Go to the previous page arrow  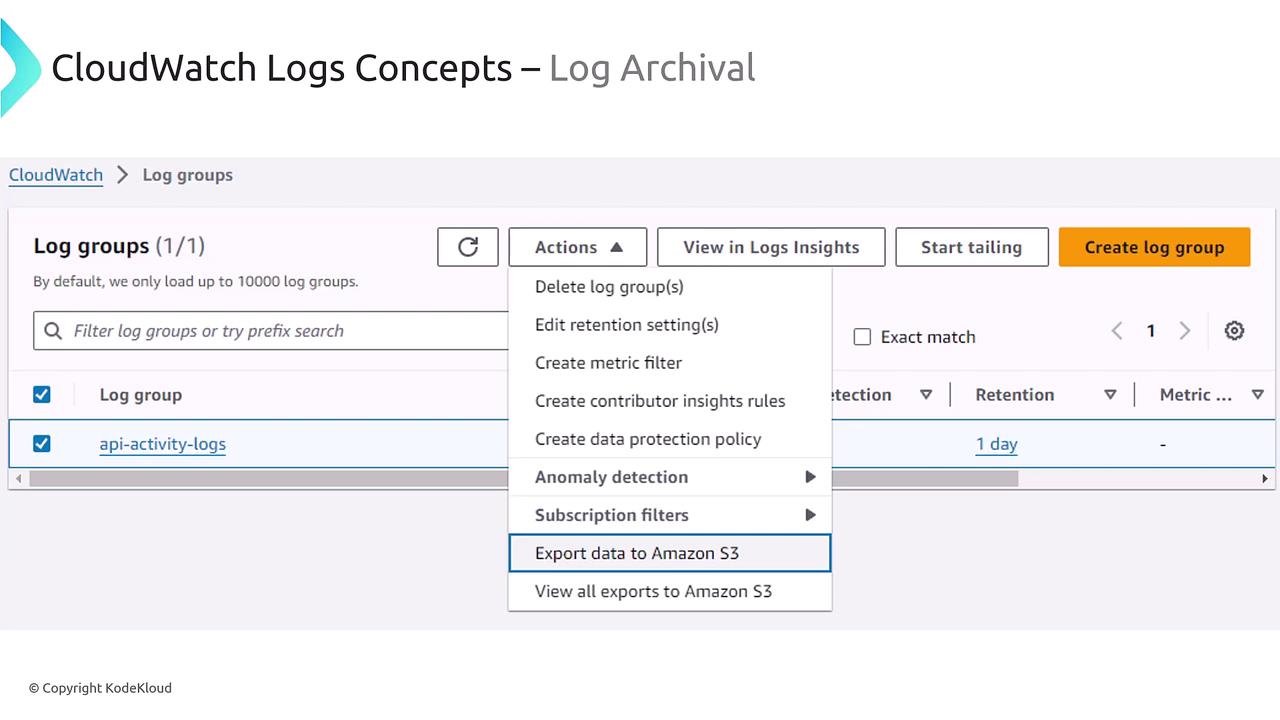tap(1117, 331)
